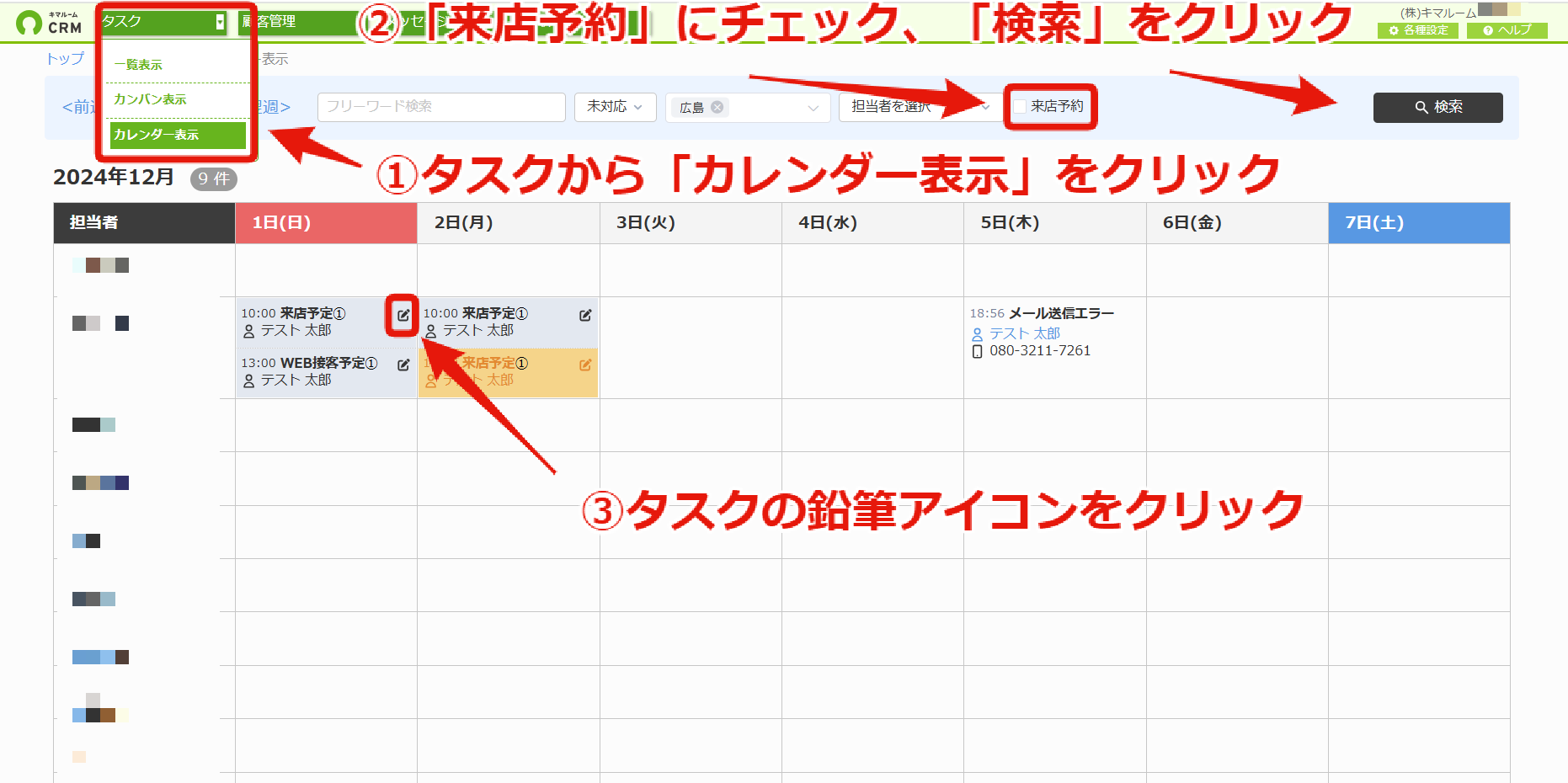The width and height of the screenshot is (1568, 783).
Task: Click the 7日(土) column header
Action: pyautogui.click(x=1419, y=223)
